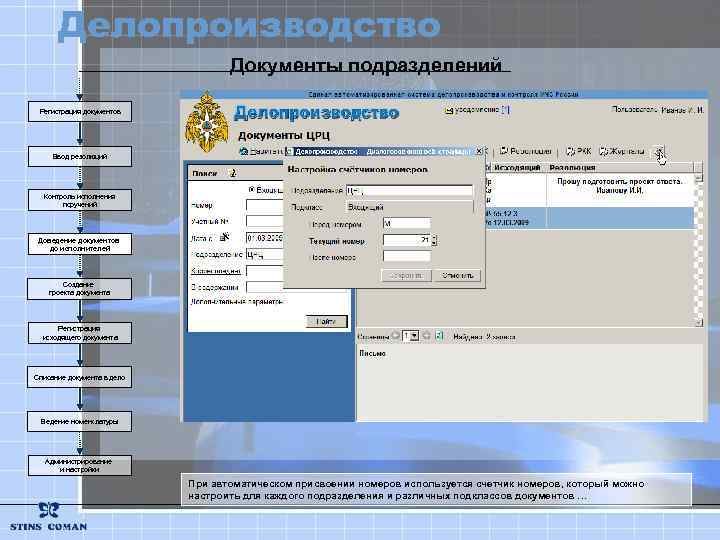720x540 pixels.
Task: Select the highlighted blue table row
Action: (590, 218)
